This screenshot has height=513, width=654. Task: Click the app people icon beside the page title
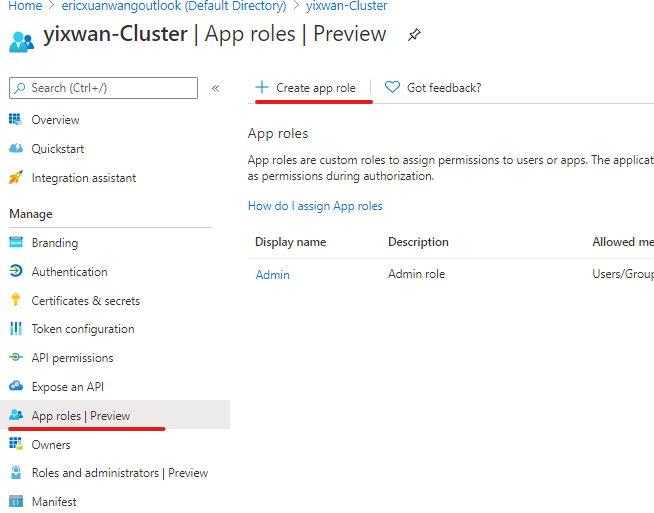point(21,42)
